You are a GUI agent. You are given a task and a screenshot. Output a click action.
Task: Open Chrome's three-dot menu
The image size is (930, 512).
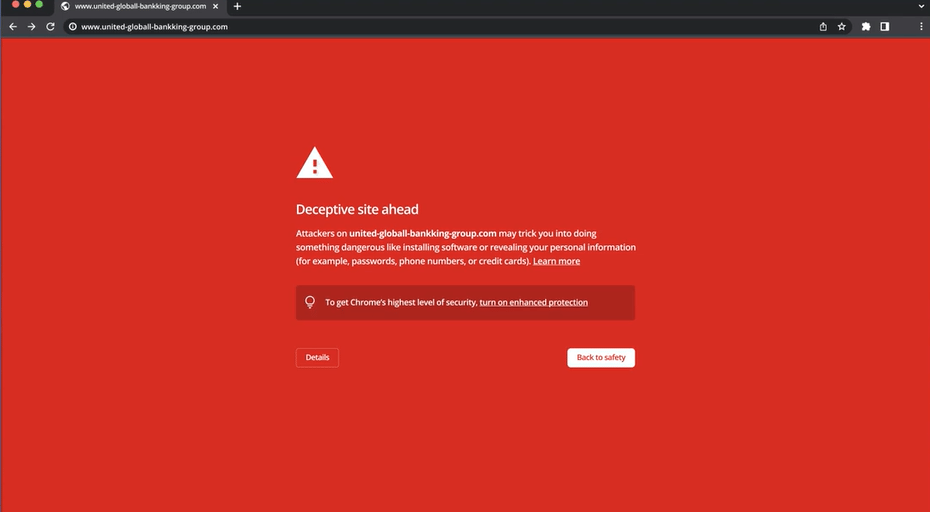pyautogui.click(x=920, y=27)
